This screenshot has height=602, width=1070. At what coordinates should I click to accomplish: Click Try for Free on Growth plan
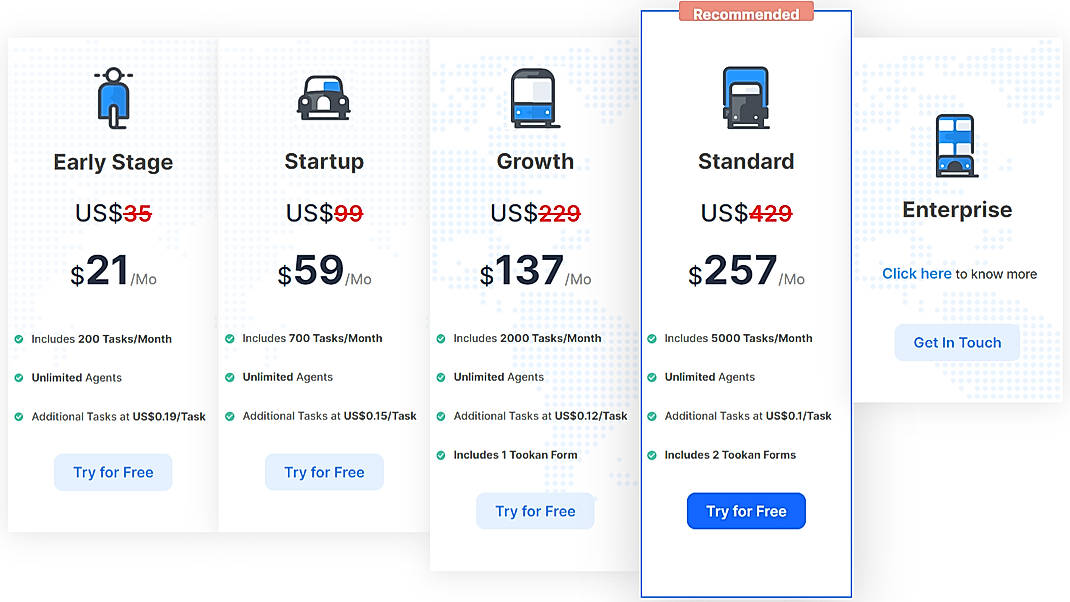(535, 511)
